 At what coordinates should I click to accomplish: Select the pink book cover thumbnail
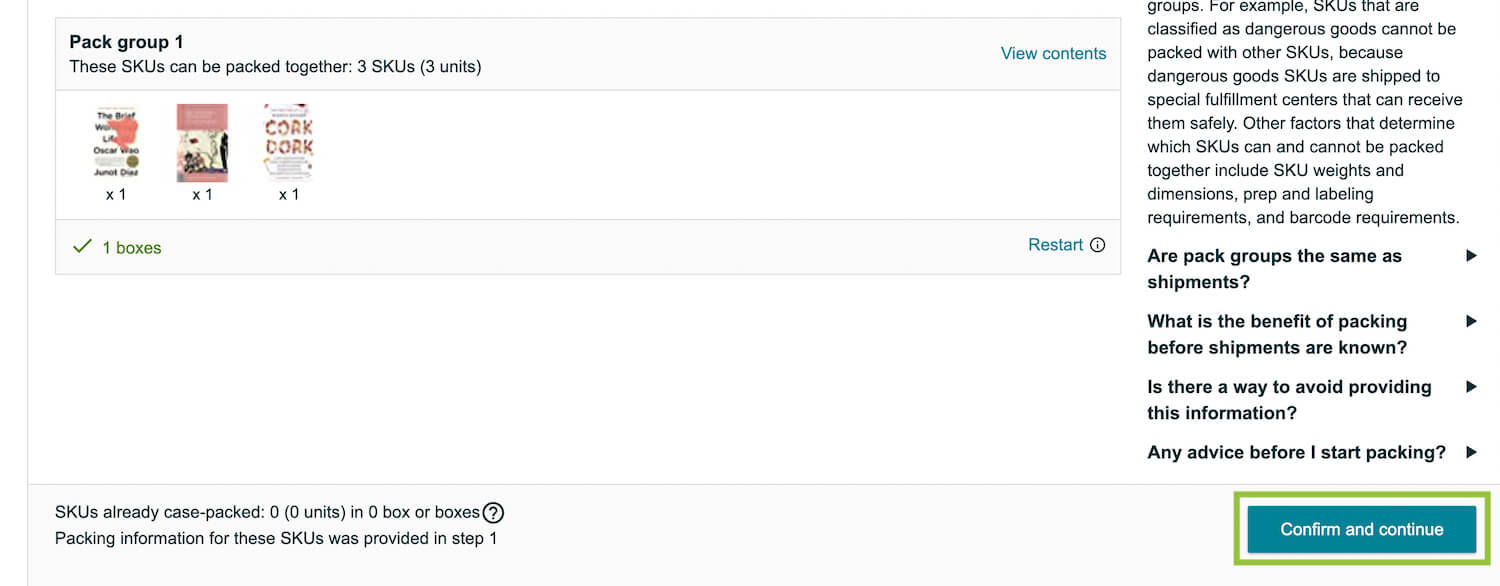(202, 143)
